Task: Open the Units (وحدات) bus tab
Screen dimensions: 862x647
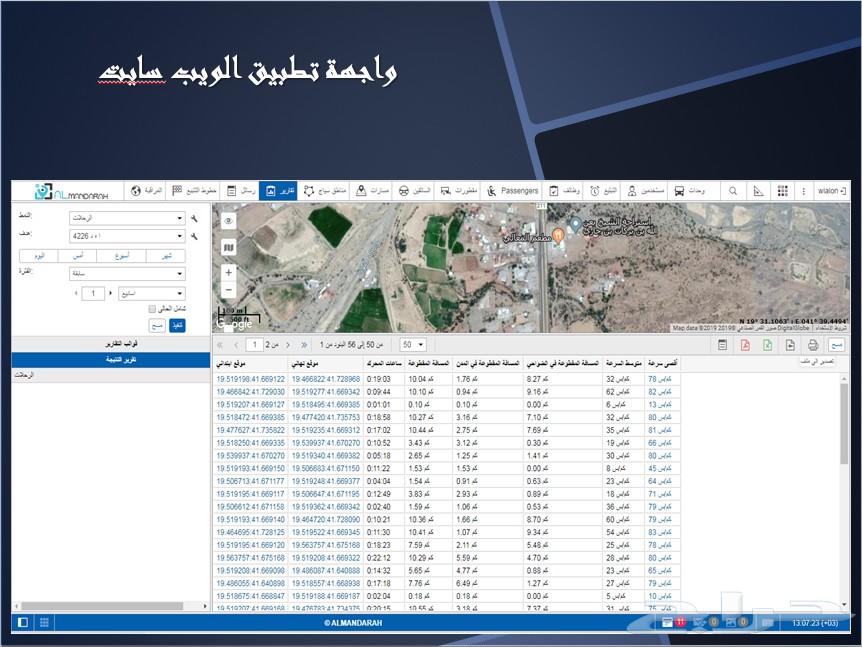Action: [689, 191]
